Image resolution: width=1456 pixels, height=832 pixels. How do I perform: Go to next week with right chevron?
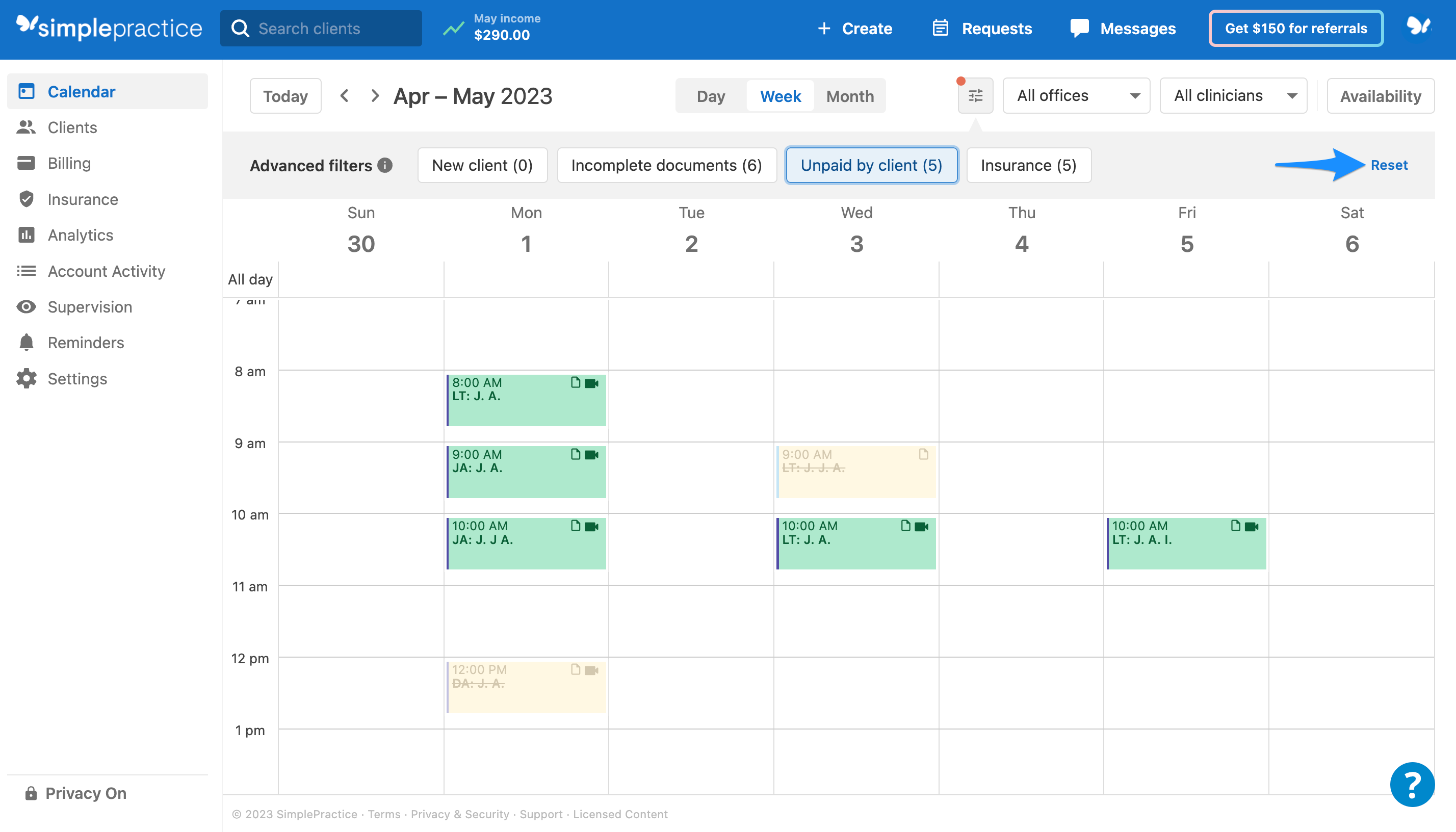pos(375,95)
